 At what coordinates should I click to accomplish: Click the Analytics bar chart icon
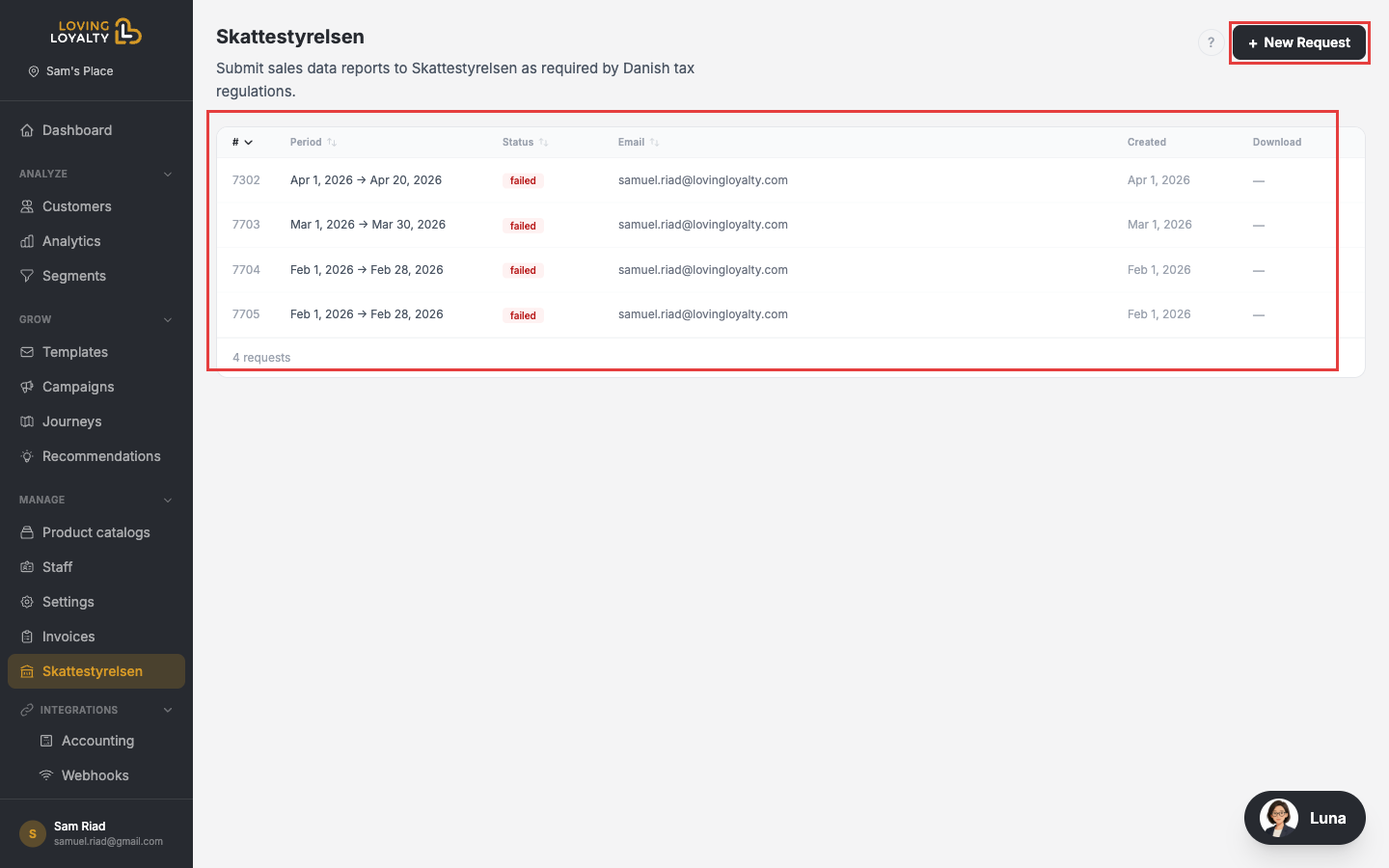[x=27, y=241]
